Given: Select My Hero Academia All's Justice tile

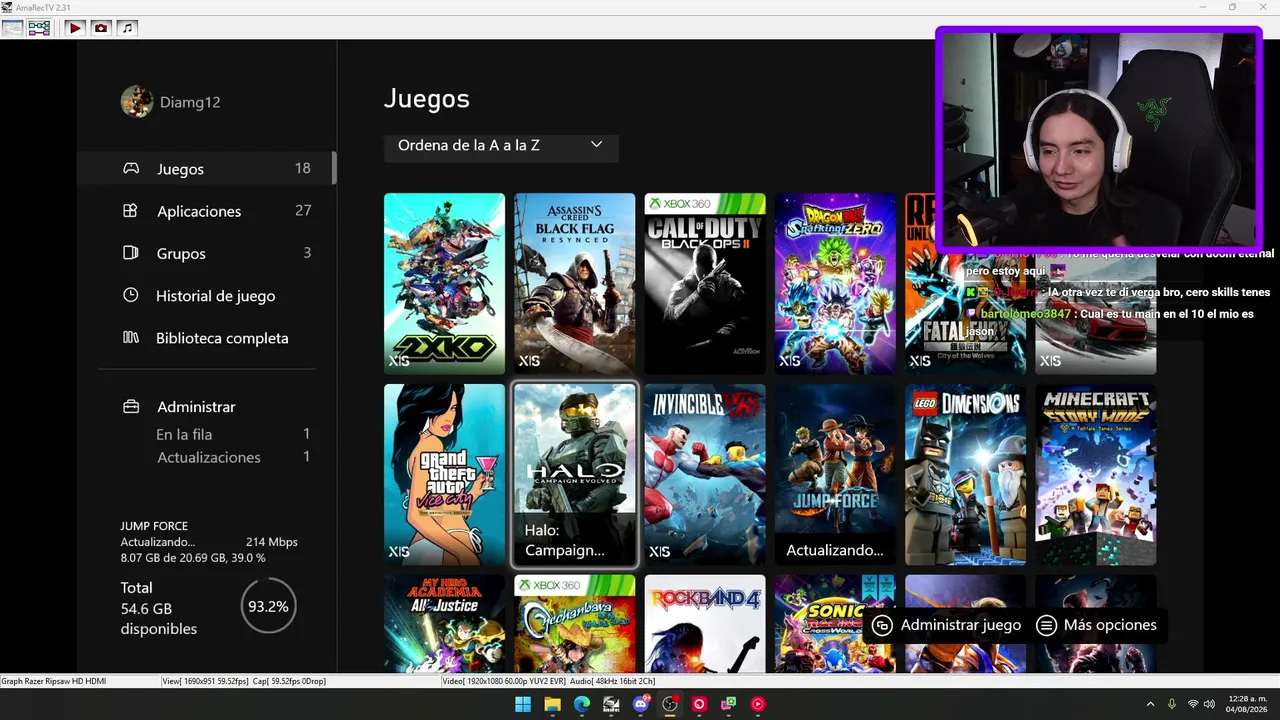Looking at the screenshot, I should 444,623.
